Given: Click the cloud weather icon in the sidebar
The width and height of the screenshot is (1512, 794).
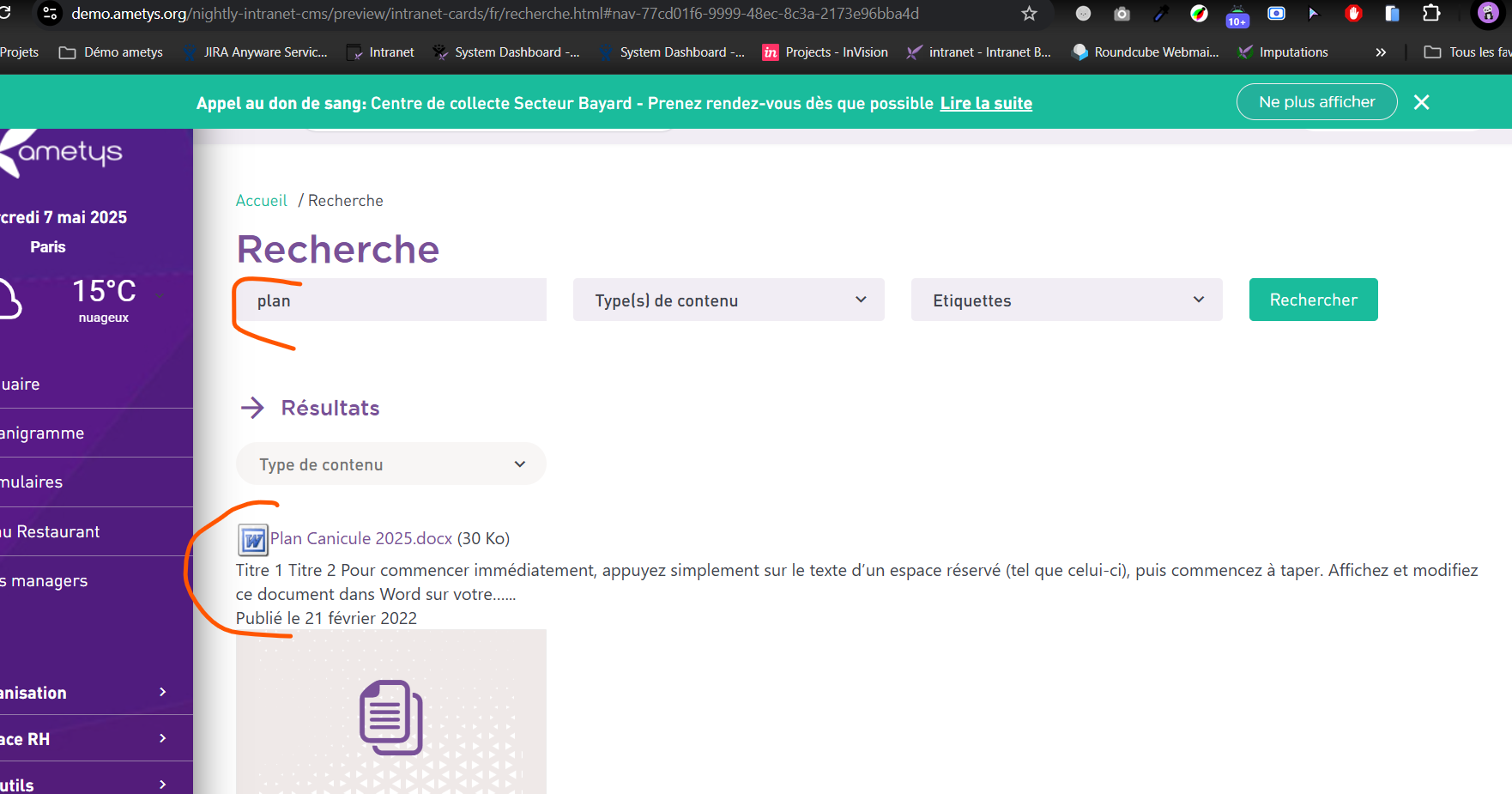Looking at the screenshot, I should pos(11,299).
